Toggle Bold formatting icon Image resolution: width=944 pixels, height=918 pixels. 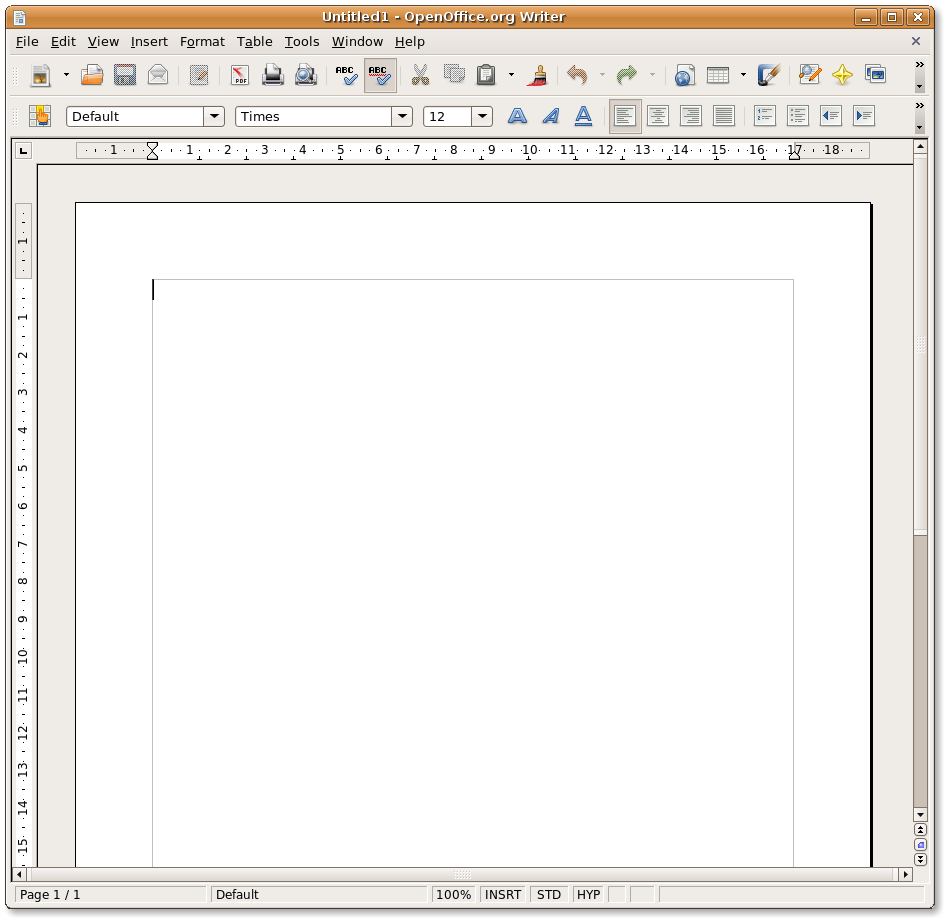pos(517,116)
